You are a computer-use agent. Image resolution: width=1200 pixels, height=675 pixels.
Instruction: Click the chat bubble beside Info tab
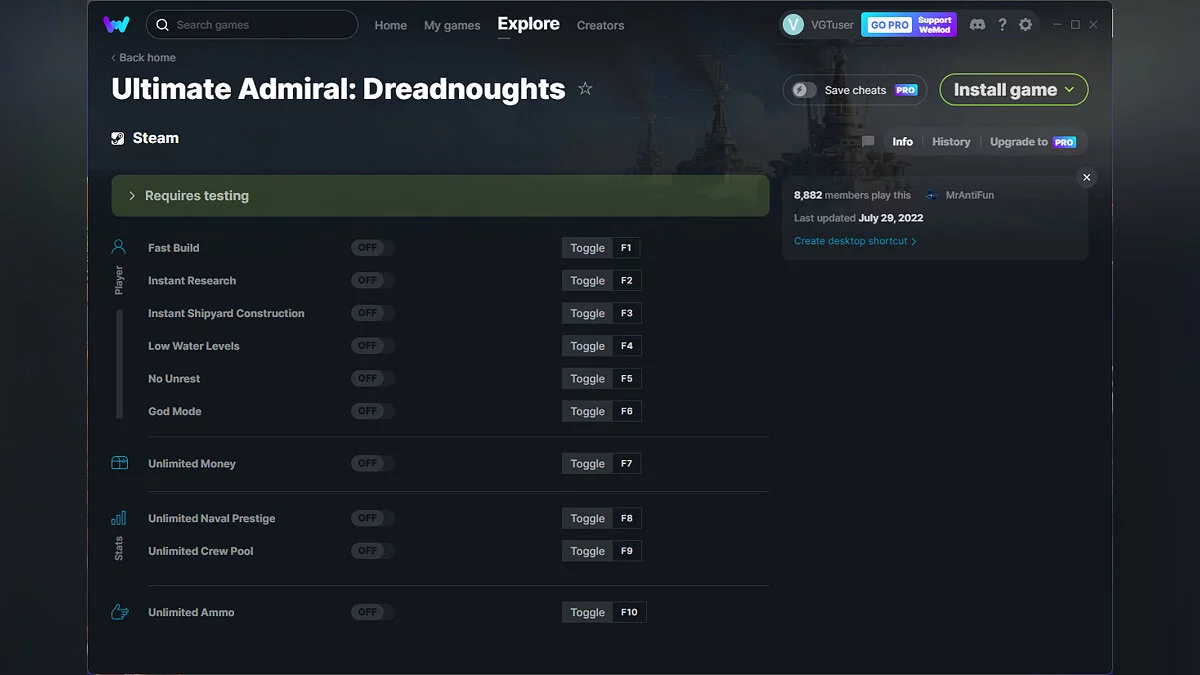pos(866,141)
